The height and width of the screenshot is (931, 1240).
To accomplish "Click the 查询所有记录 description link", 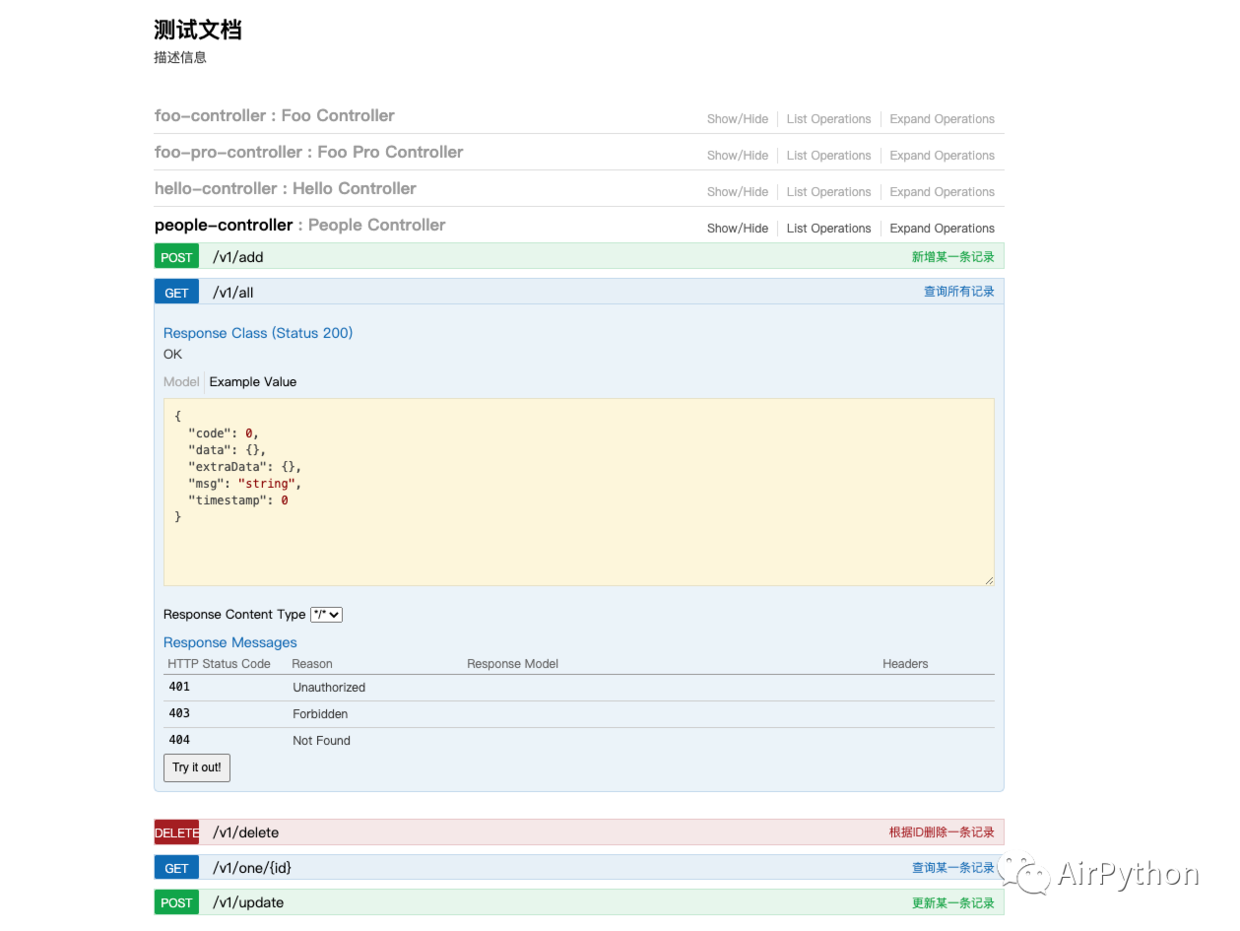I will pyautogui.click(x=959, y=292).
